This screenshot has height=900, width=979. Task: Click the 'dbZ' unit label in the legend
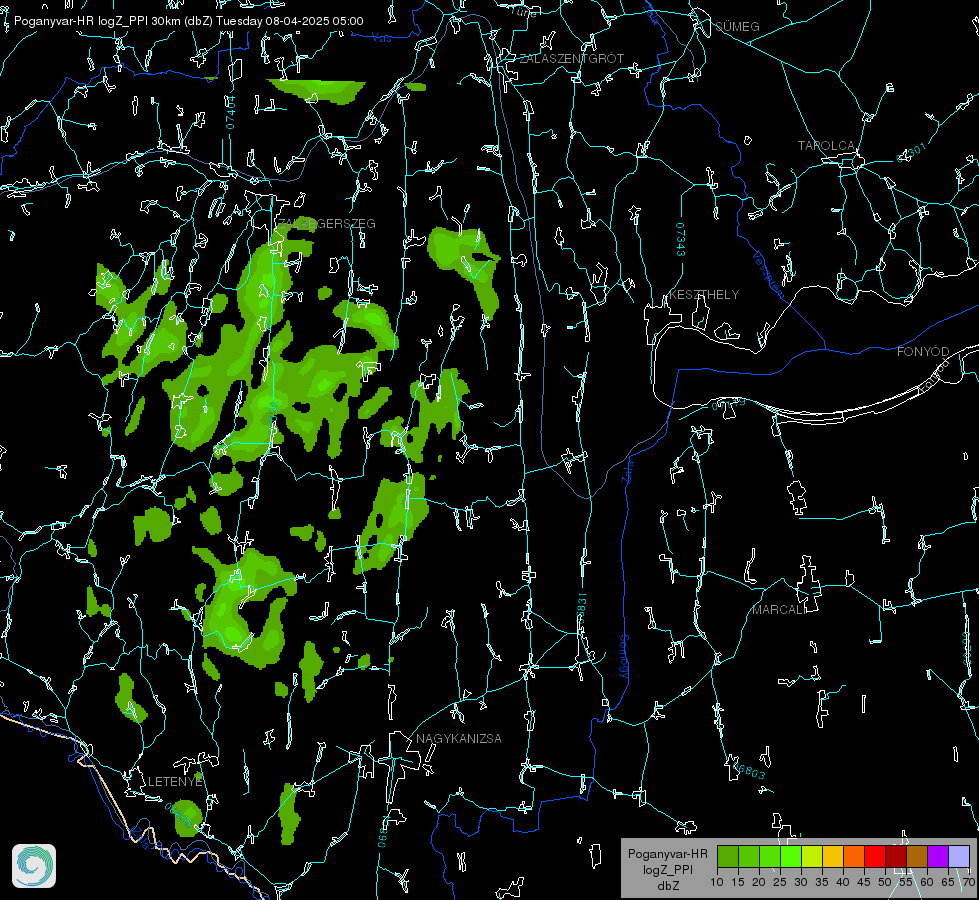[667, 886]
